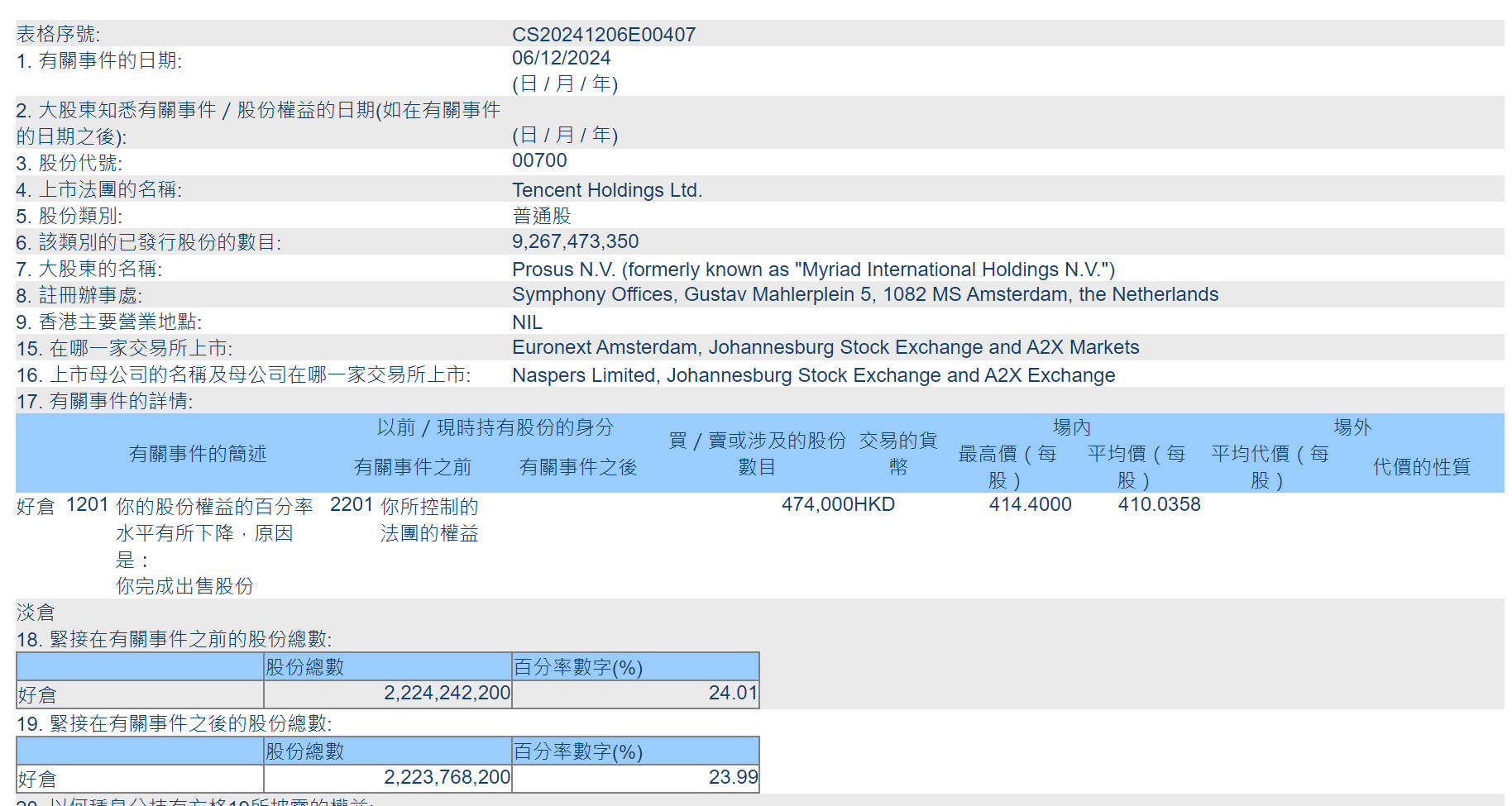Click 你所控制的法團的權益 description
1512x806 pixels.
point(429,520)
